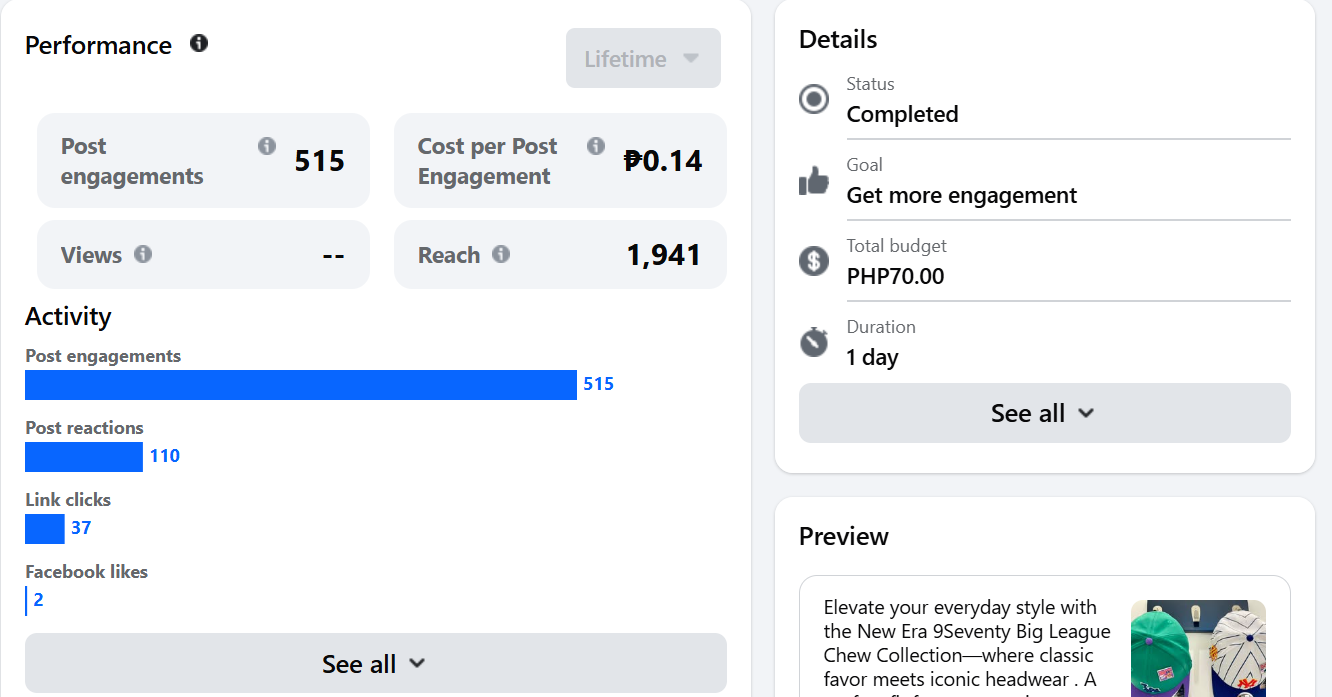Screen dimensions: 1332x697
Task: Click the Views info icon
Action: [x=143, y=254]
